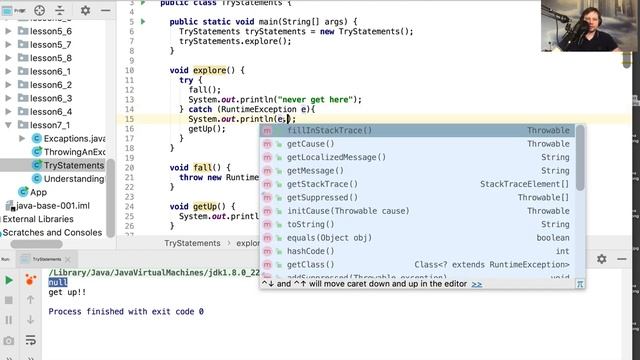The image size is (640, 360).
Task: Run main method via line 5 gutter arrow
Action: pos(143,22)
